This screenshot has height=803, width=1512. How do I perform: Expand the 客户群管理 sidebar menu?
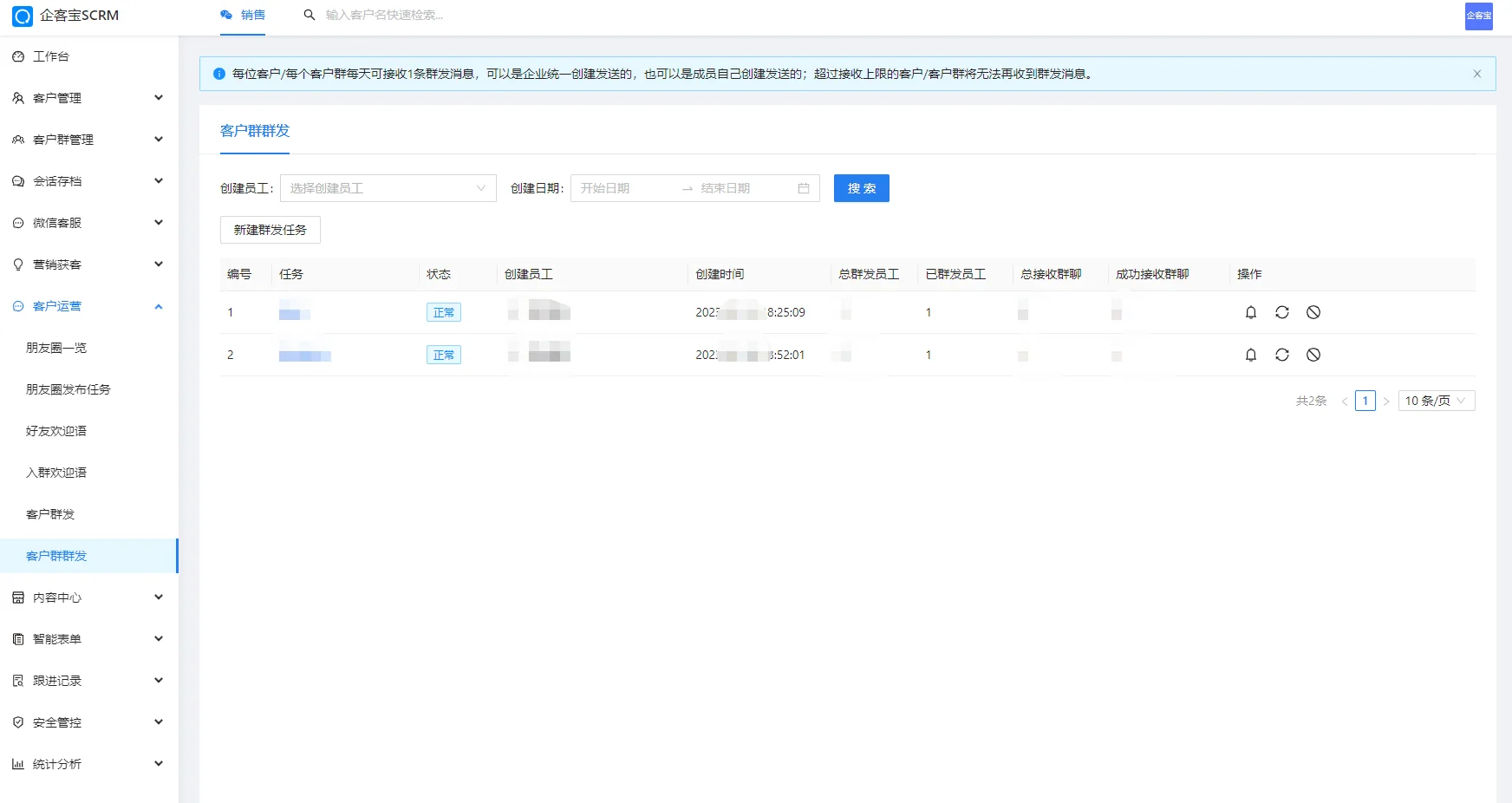[x=89, y=140]
